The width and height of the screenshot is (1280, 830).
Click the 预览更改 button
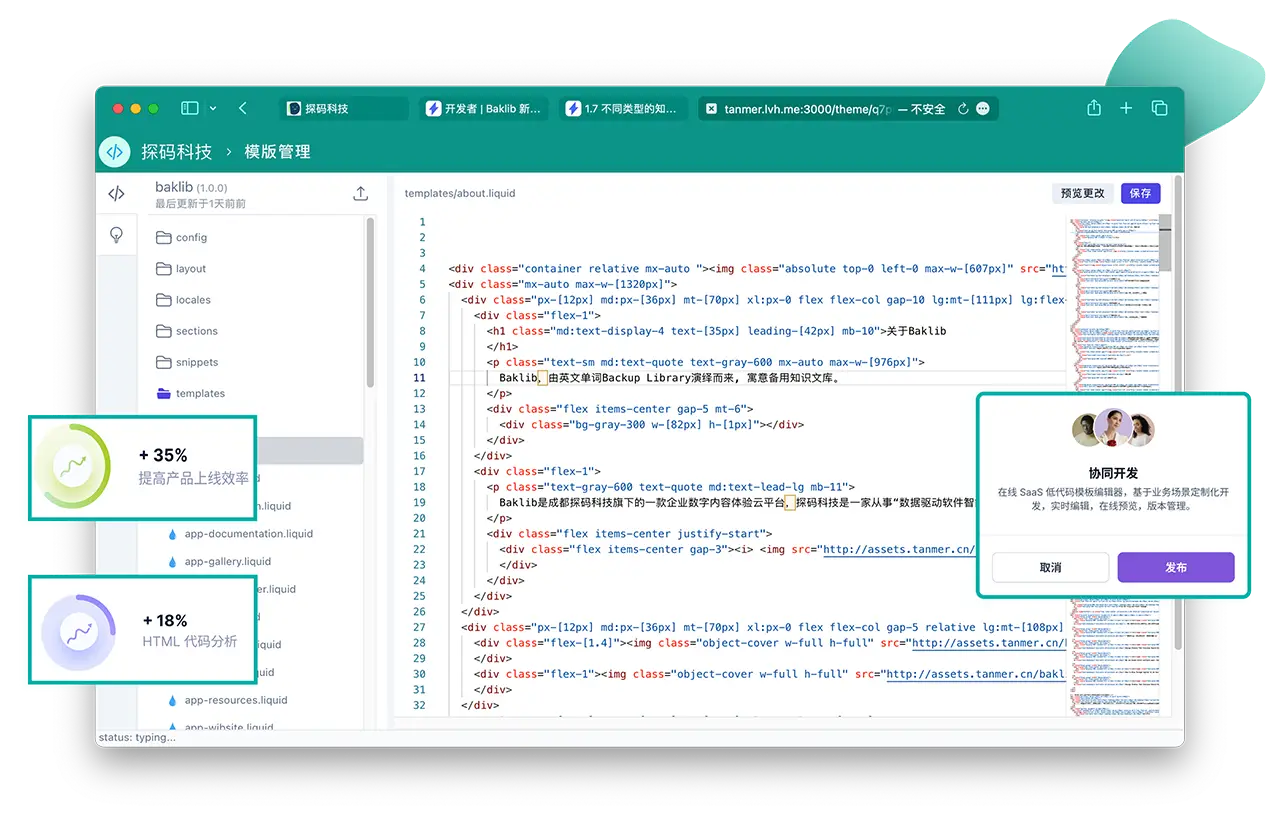click(1083, 193)
